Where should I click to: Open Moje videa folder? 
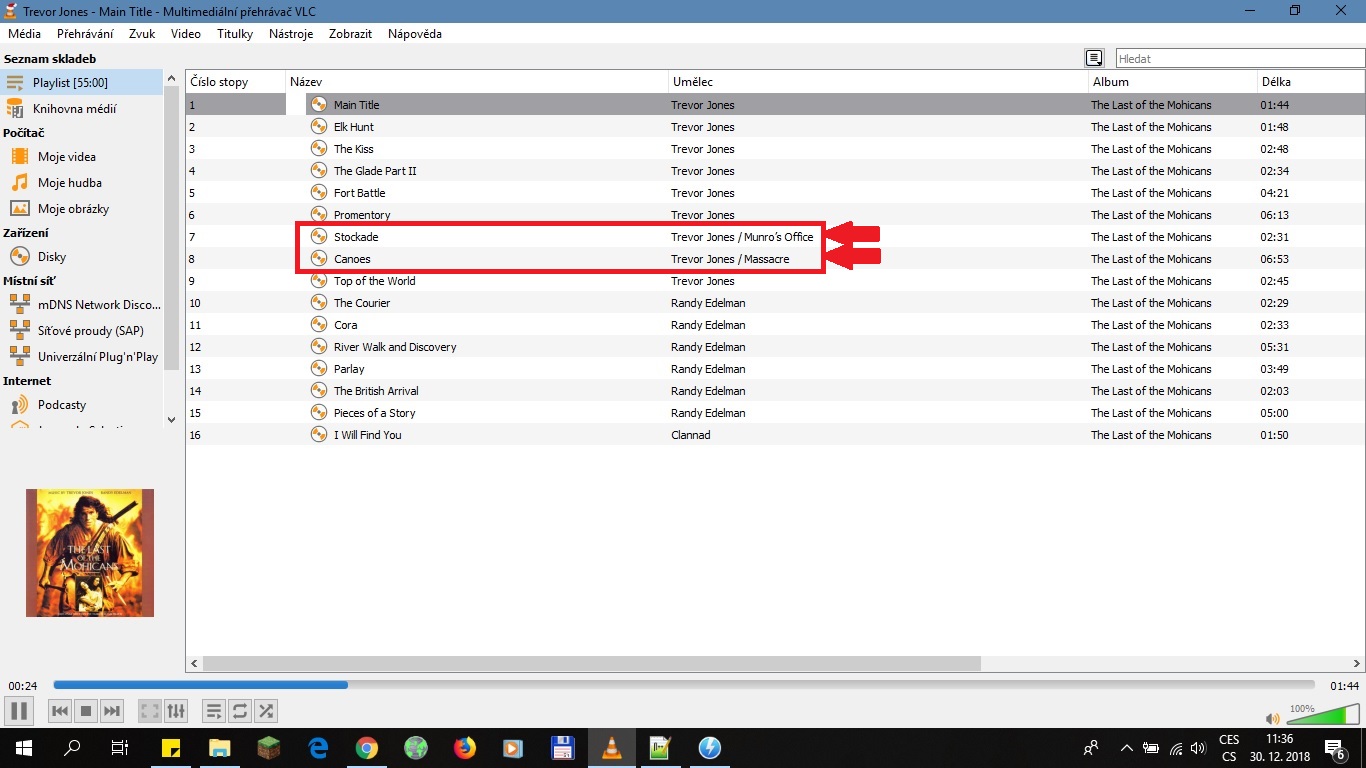pyautogui.click(x=81, y=157)
